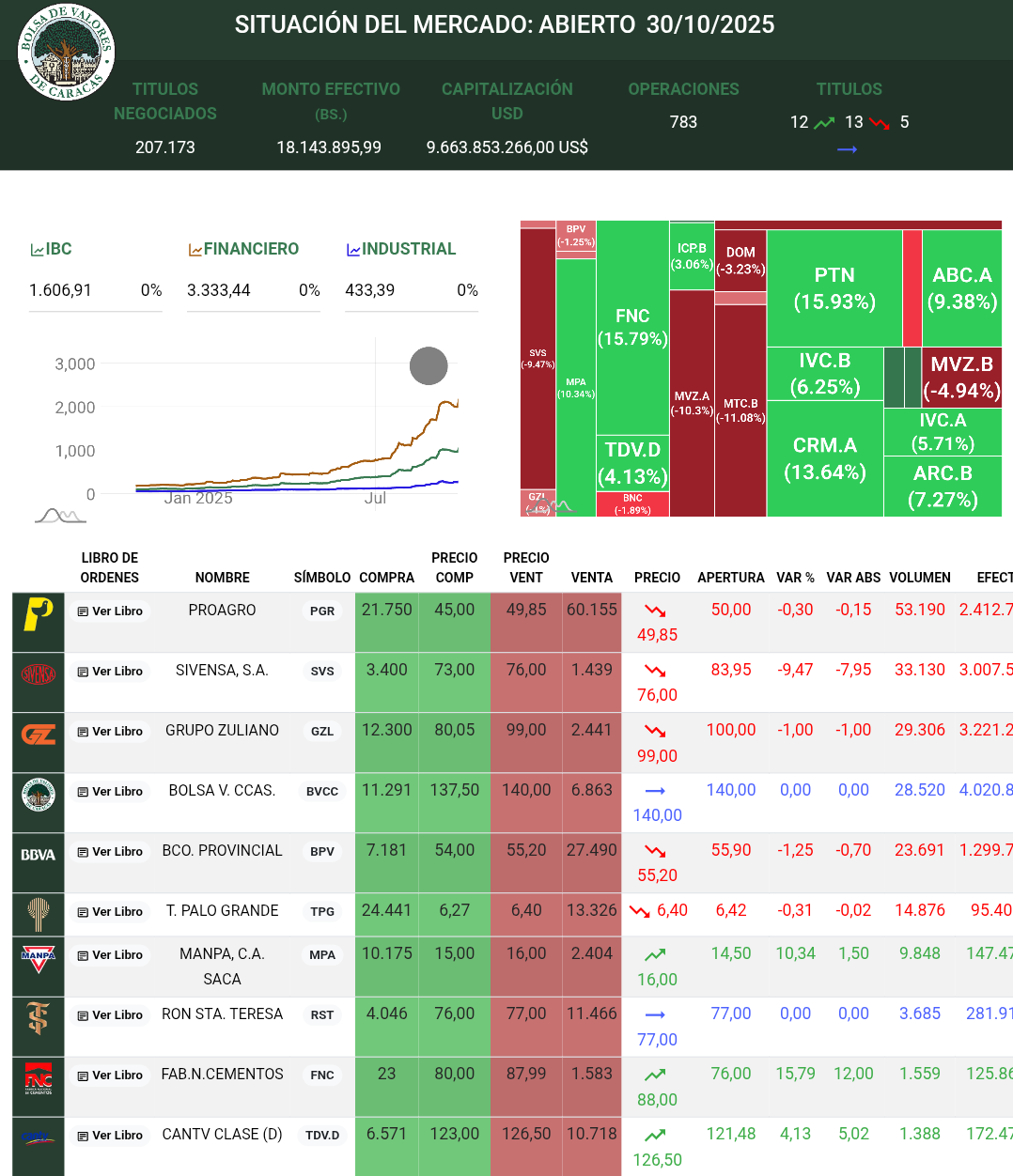Sort table by VOLUMEN column header

tap(919, 578)
